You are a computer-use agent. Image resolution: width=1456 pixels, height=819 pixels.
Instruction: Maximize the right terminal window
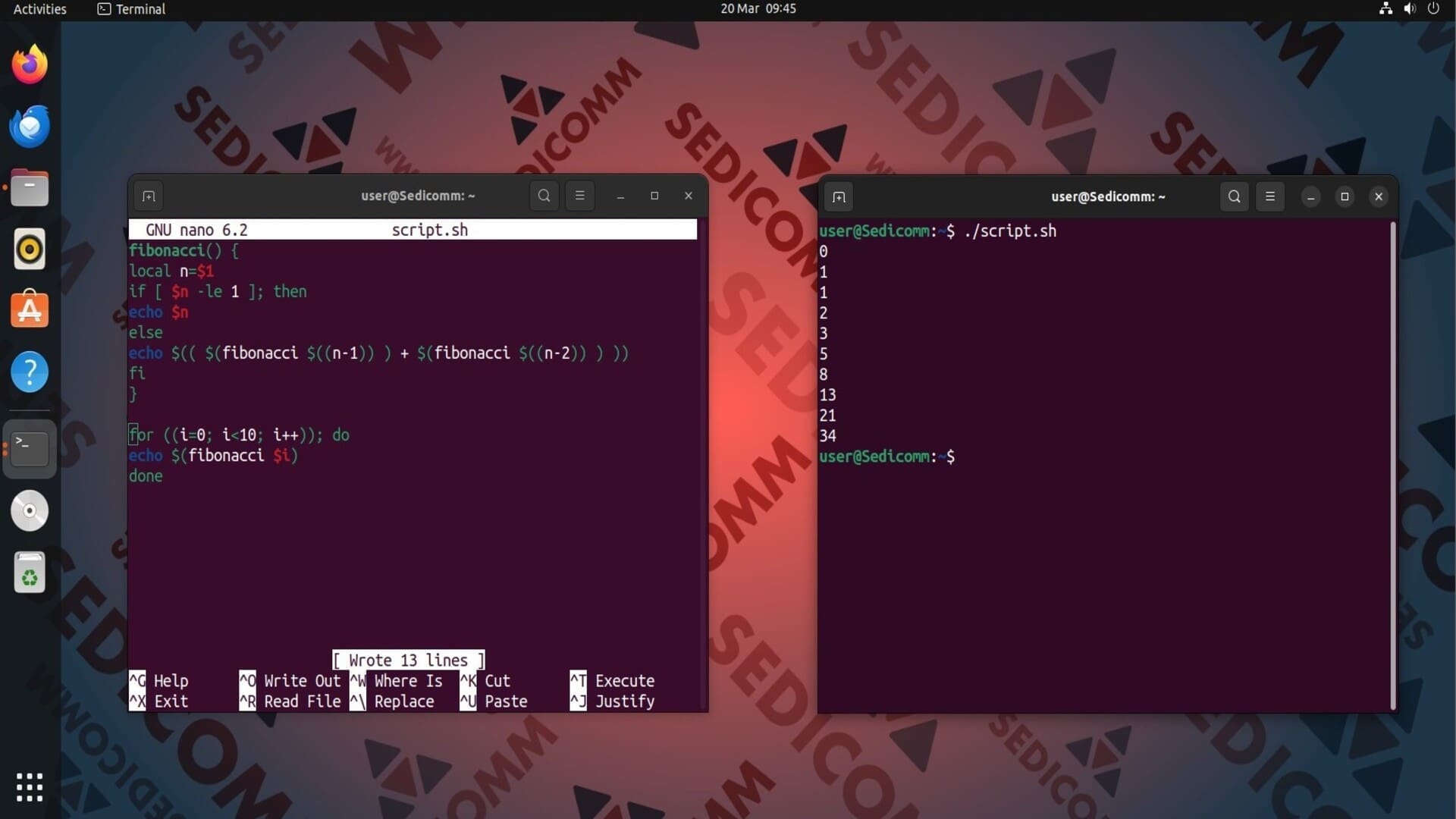(1345, 196)
